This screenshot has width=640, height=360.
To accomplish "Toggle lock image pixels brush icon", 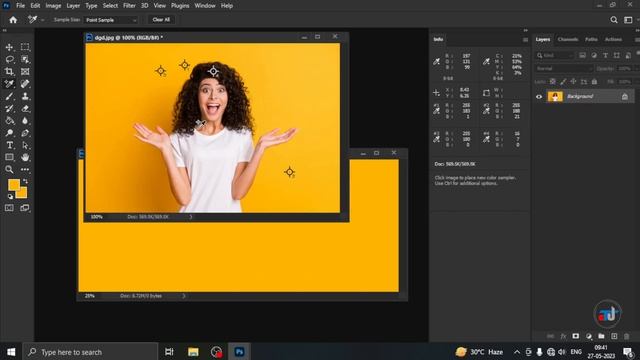I will (563, 82).
